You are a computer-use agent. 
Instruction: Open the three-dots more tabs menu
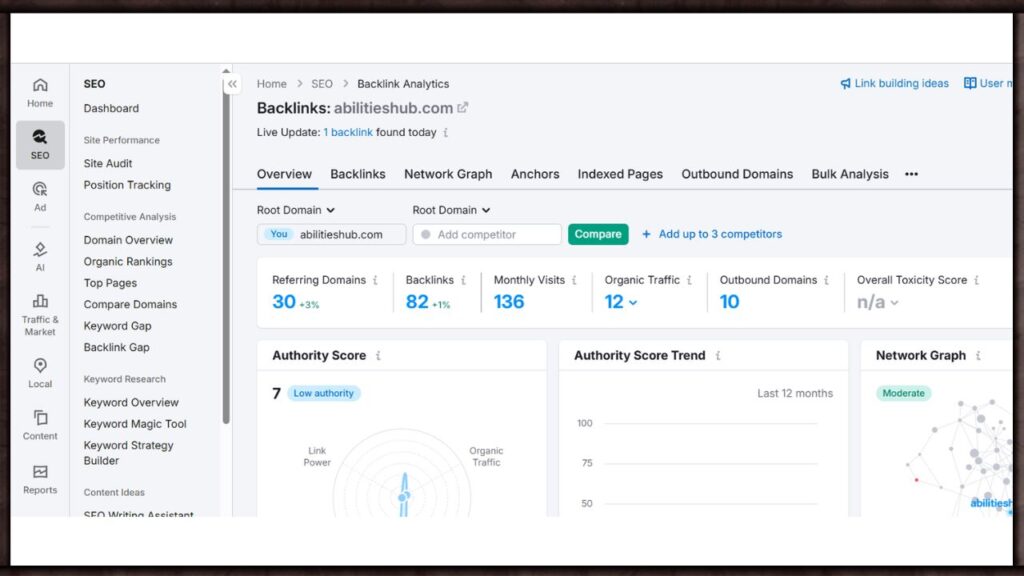911,174
